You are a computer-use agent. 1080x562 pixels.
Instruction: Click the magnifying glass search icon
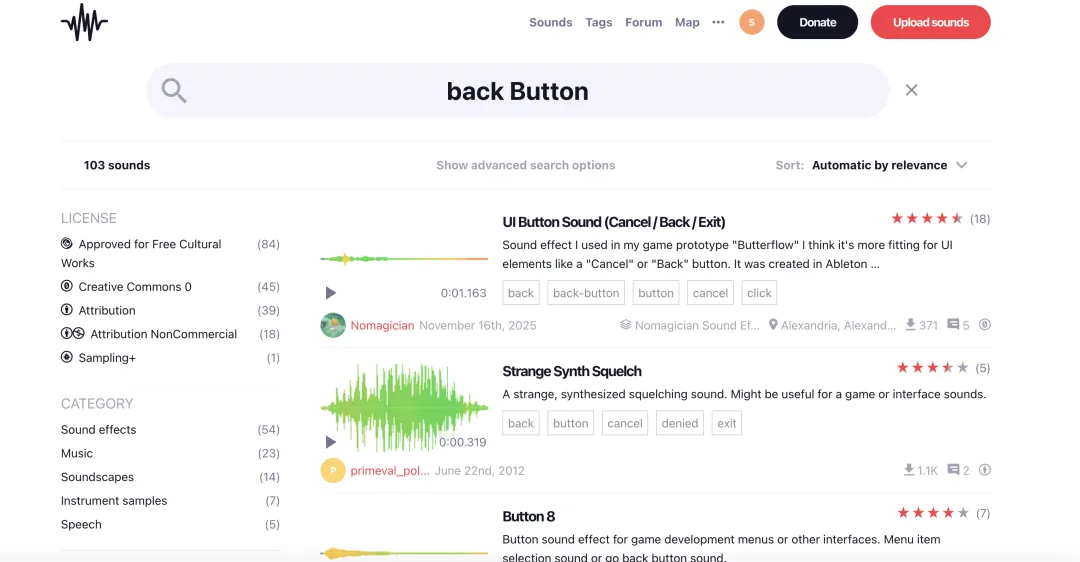click(x=174, y=90)
